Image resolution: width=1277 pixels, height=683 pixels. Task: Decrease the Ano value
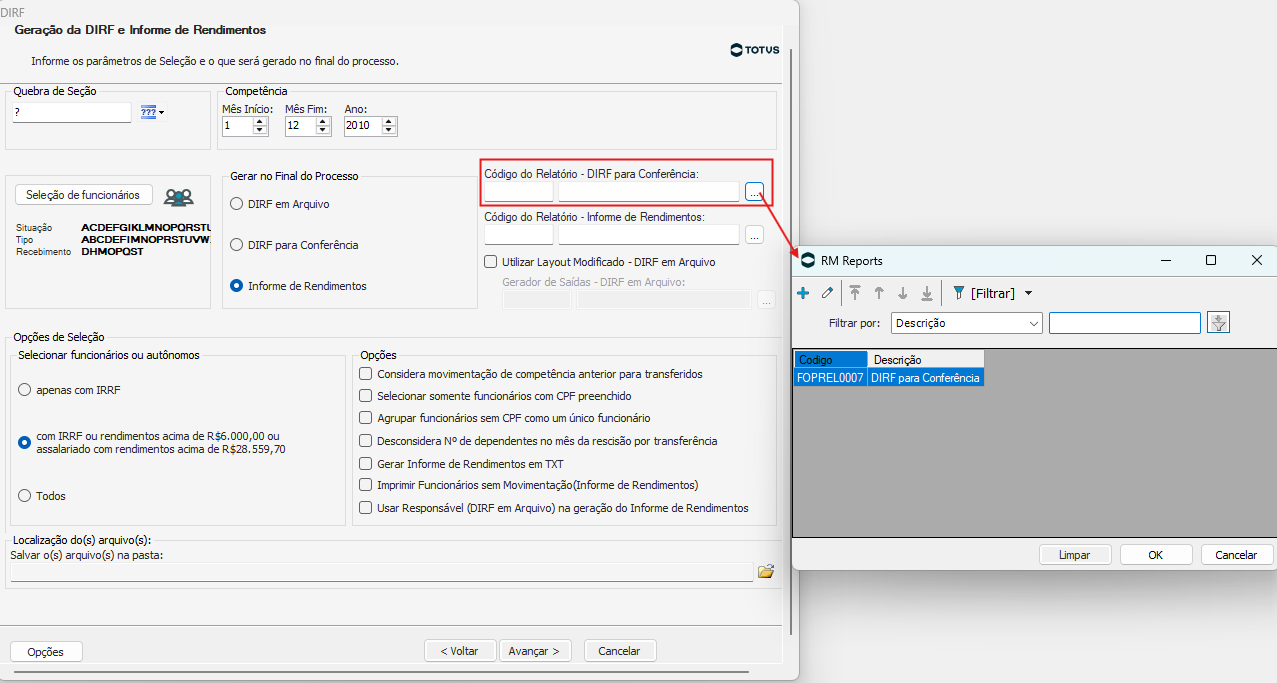coord(389,130)
